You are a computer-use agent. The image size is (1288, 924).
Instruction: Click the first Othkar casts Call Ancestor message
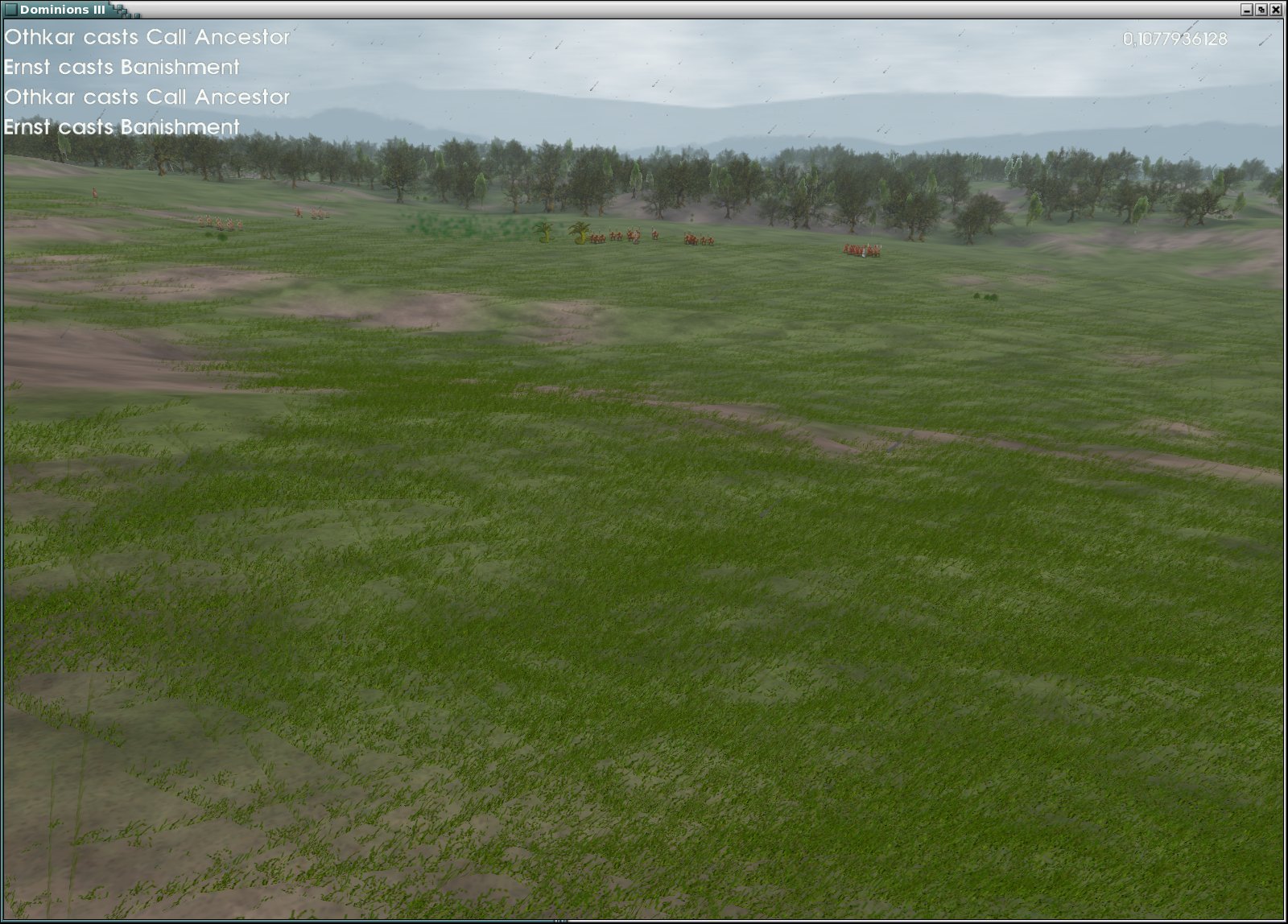tap(147, 37)
